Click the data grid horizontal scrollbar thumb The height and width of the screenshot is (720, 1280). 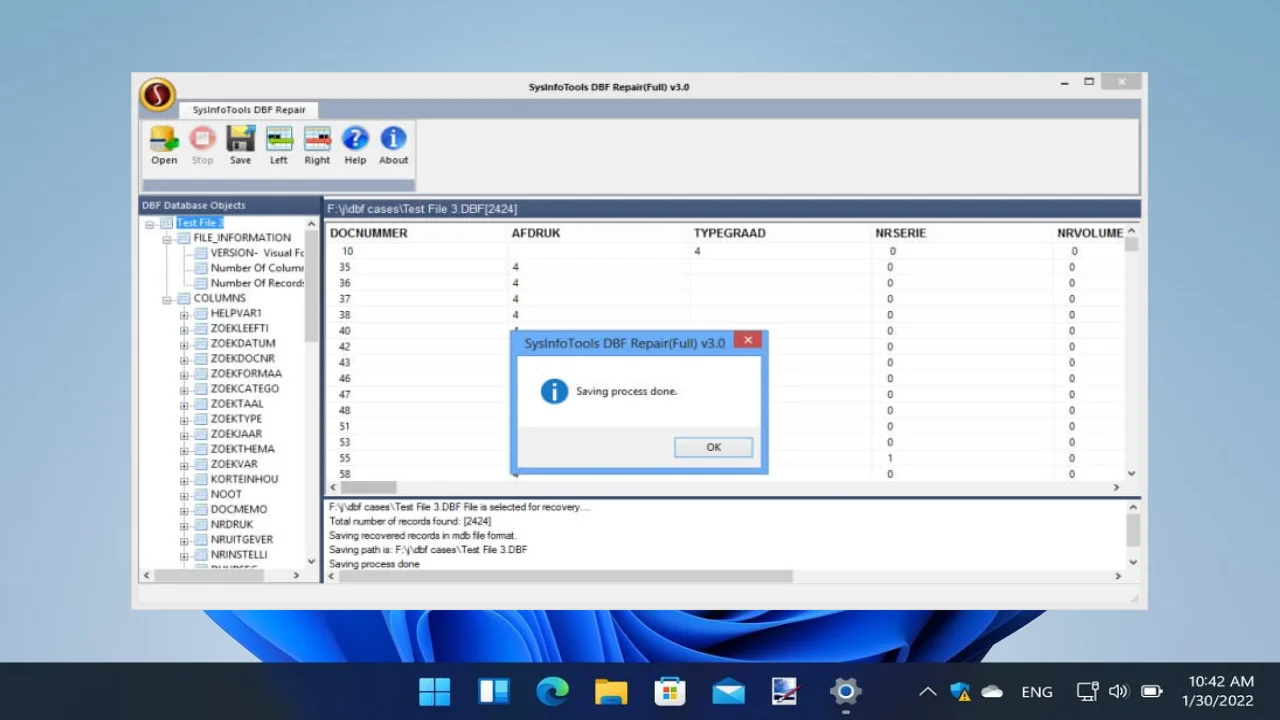click(x=369, y=487)
